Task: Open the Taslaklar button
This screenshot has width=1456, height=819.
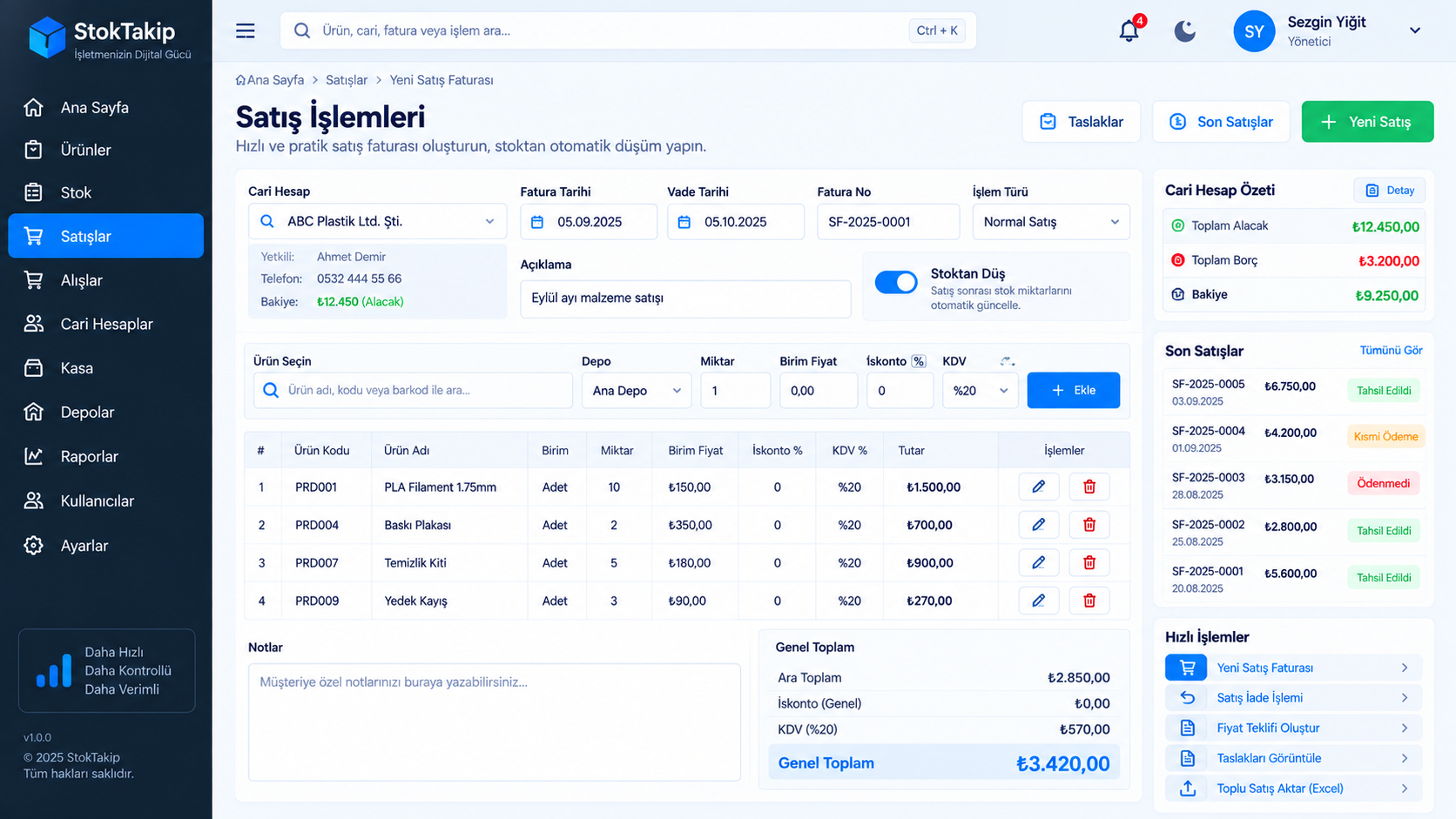Action: [x=1081, y=122]
